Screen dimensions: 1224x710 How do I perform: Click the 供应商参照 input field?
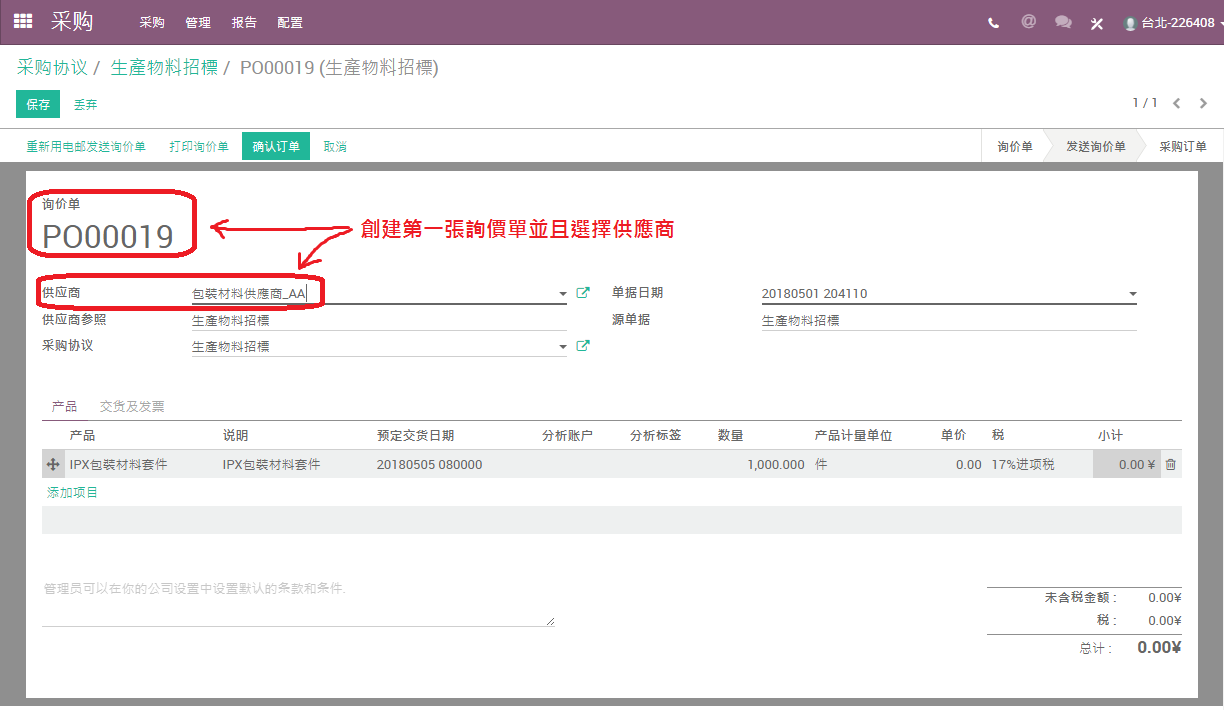(379, 320)
